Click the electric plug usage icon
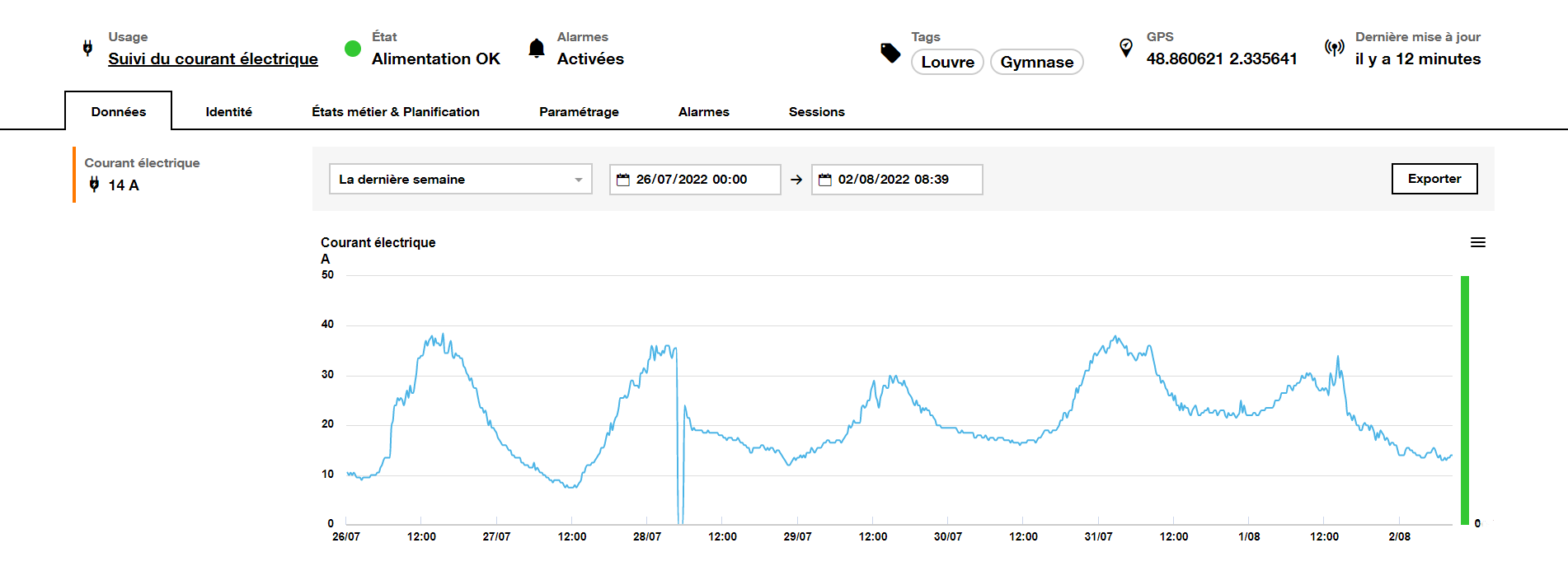Screen dimensions: 1568x571 tap(87, 49)
